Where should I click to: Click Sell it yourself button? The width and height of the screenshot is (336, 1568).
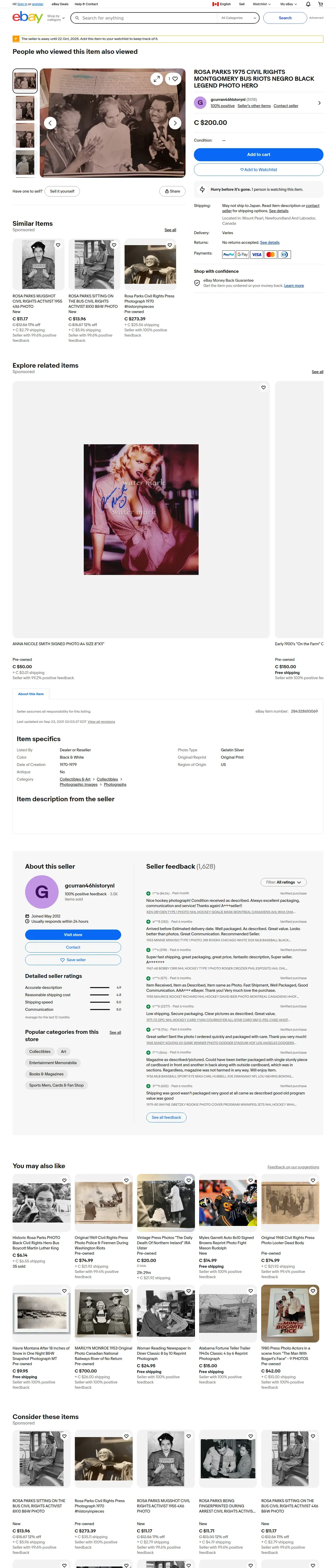click(x=62, y=191)
